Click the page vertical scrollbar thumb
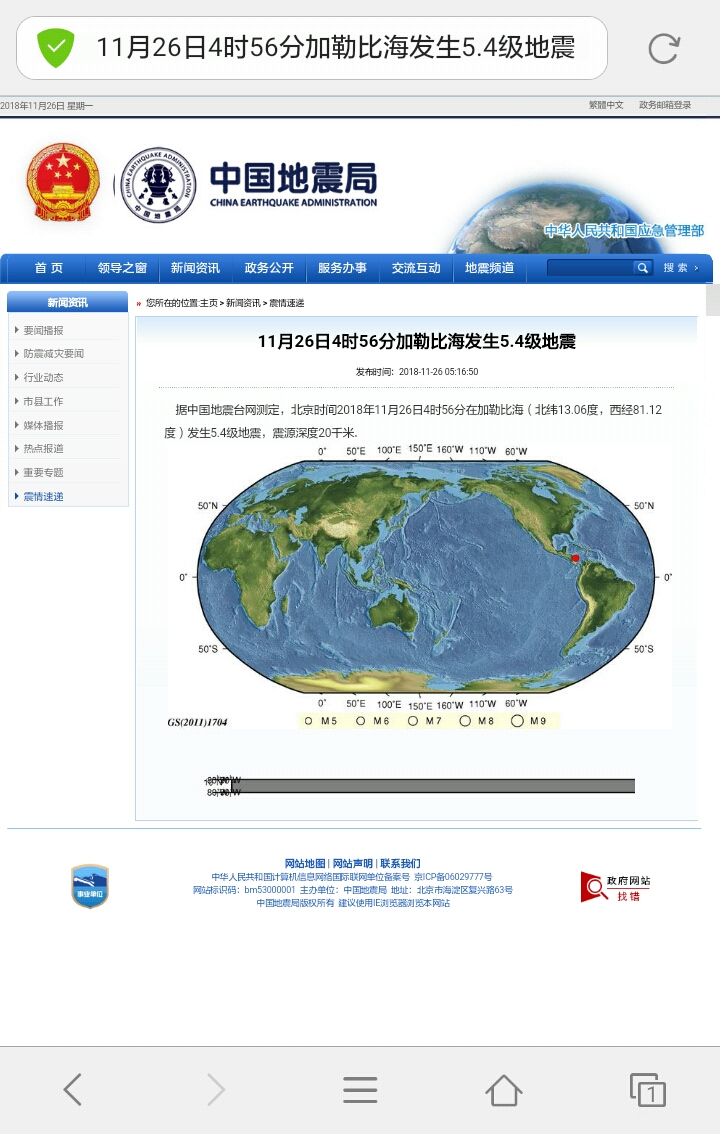 pyautogui.click(x=713, y=299)
